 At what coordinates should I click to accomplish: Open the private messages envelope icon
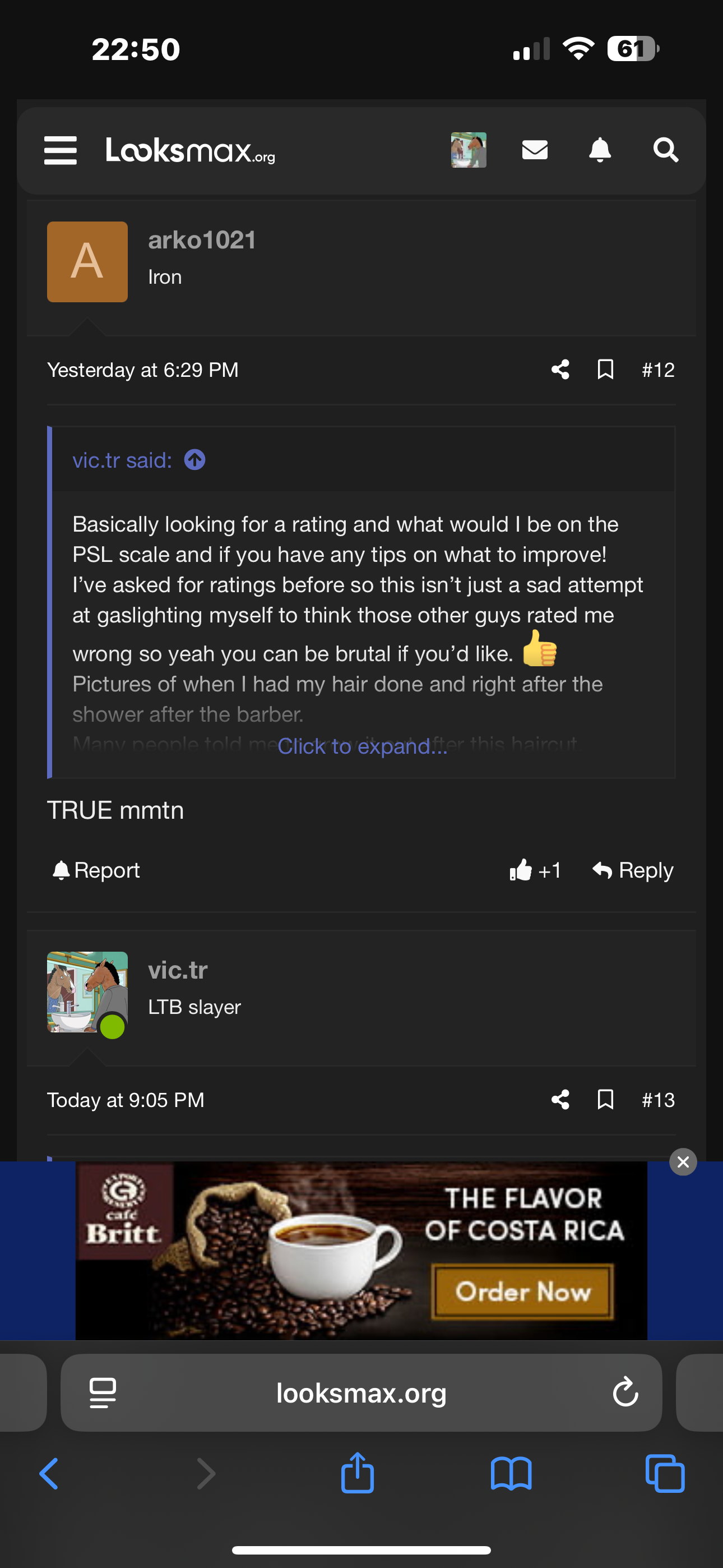pos(534,150)
